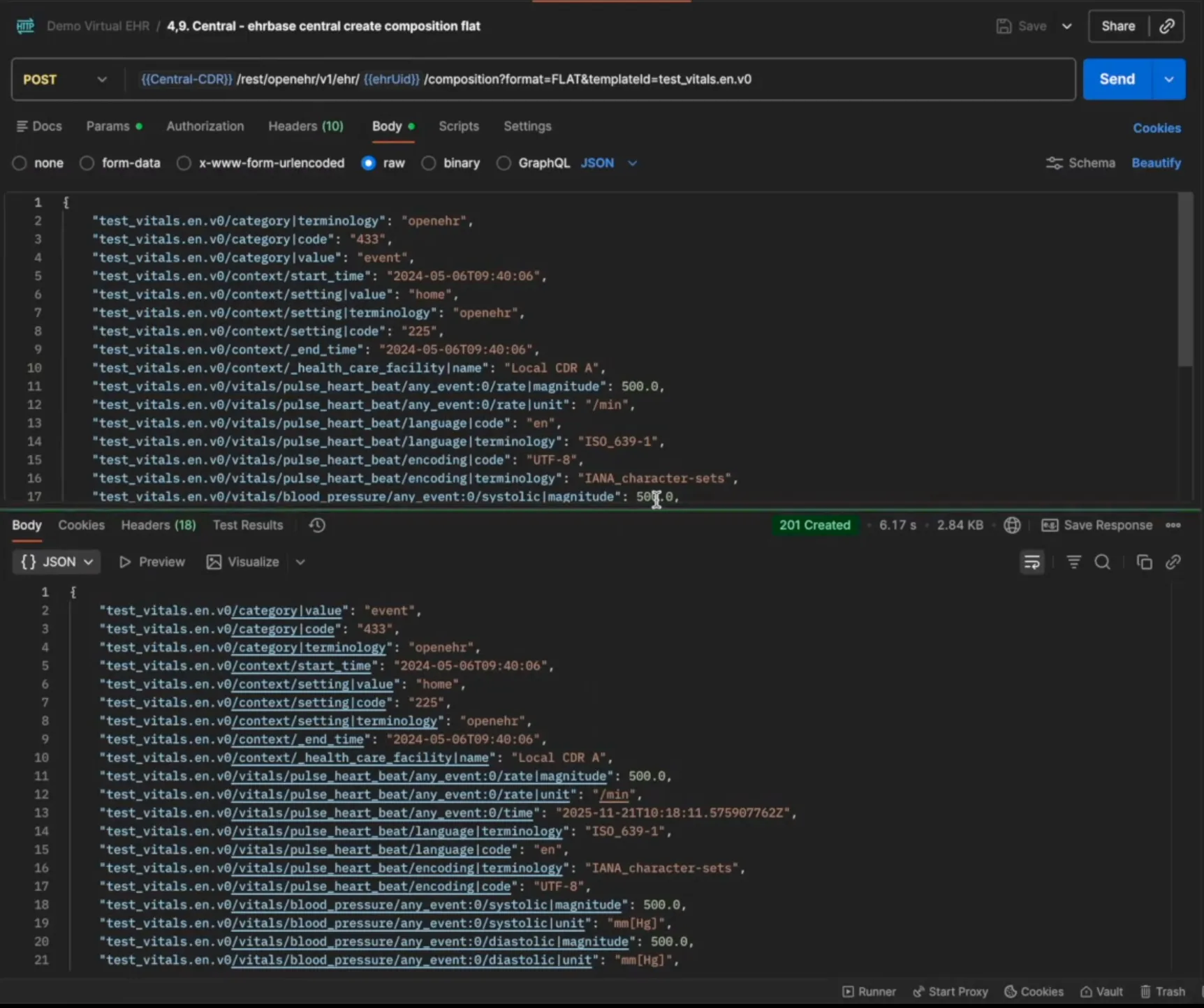Expand the Send button arrow options
This screenshot has width=1204, height=1008.
(x=1169, y=80)
